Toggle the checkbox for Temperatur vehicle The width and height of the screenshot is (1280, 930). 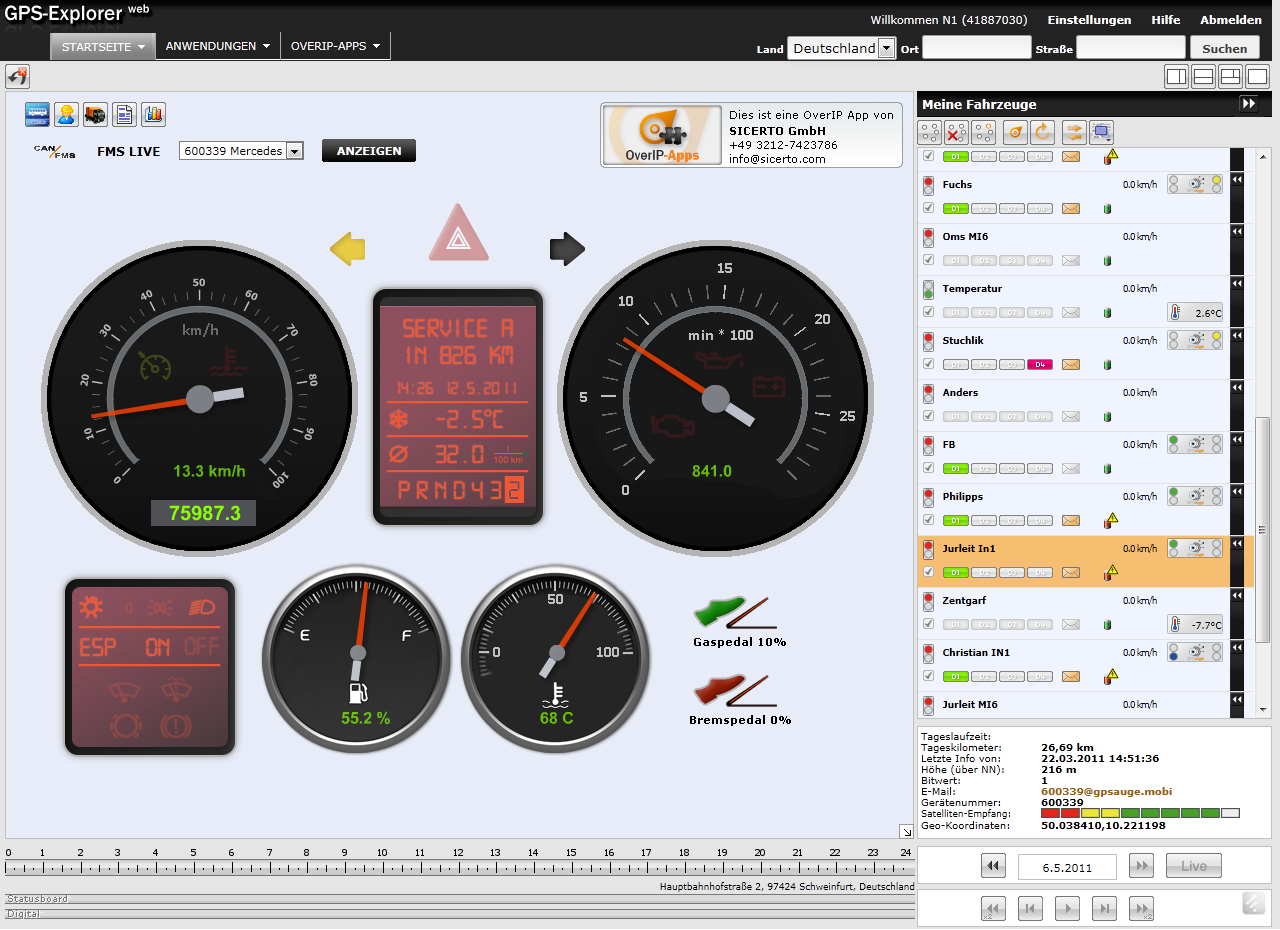[929, 312]
